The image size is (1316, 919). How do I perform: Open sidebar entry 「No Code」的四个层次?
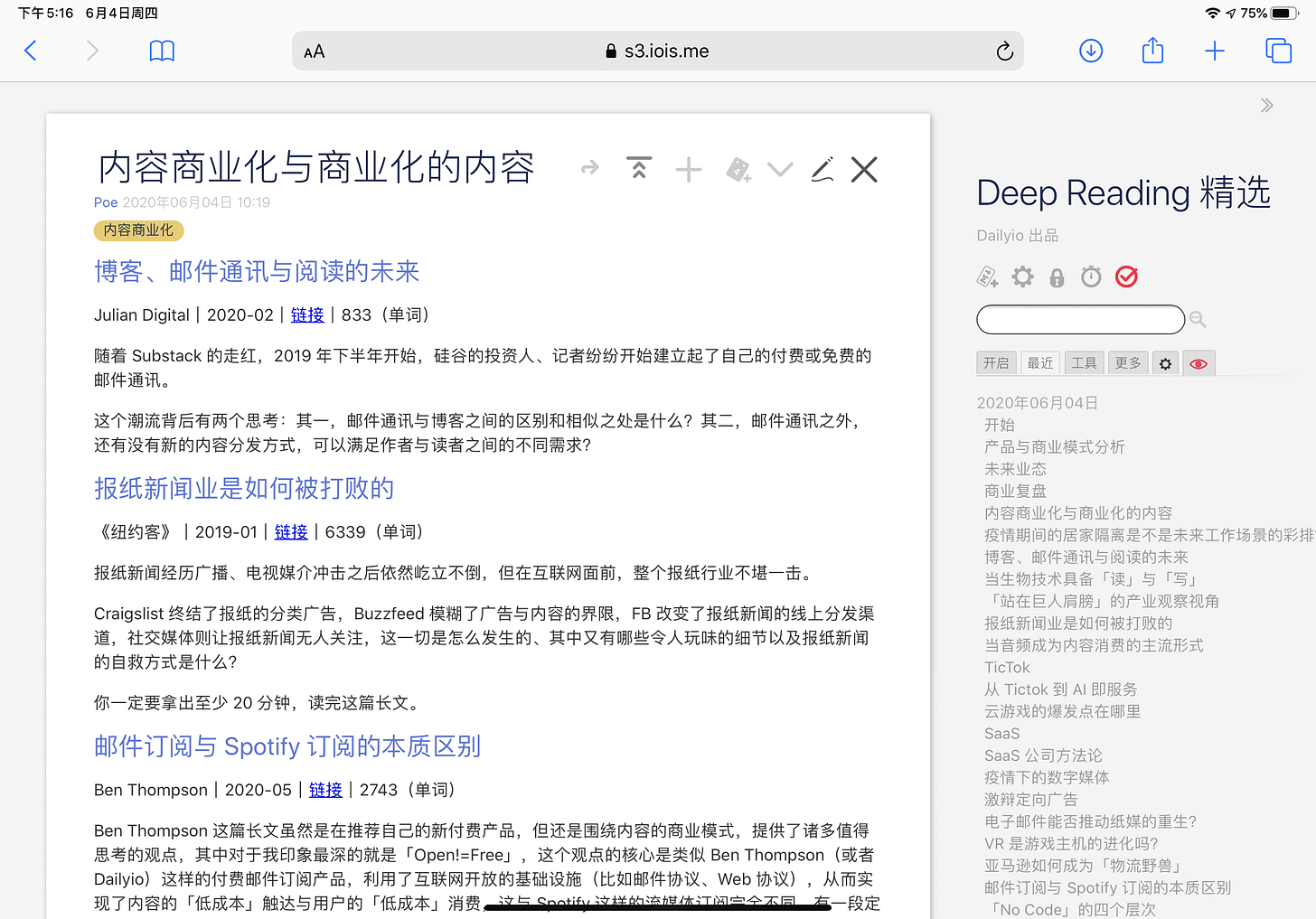[1070, 909]
